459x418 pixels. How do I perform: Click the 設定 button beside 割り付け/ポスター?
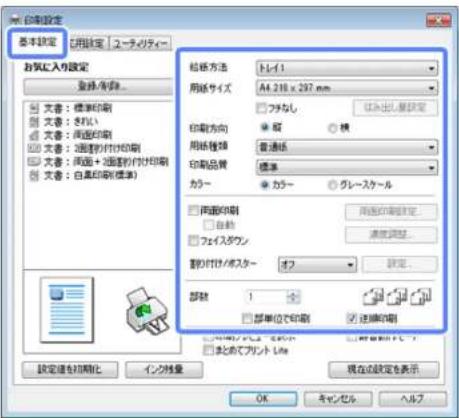click(400, 265)
